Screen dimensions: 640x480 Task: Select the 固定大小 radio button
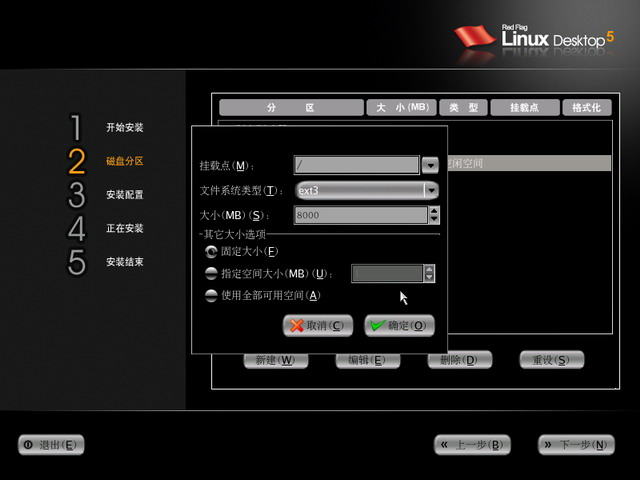(x=210, y=251)
